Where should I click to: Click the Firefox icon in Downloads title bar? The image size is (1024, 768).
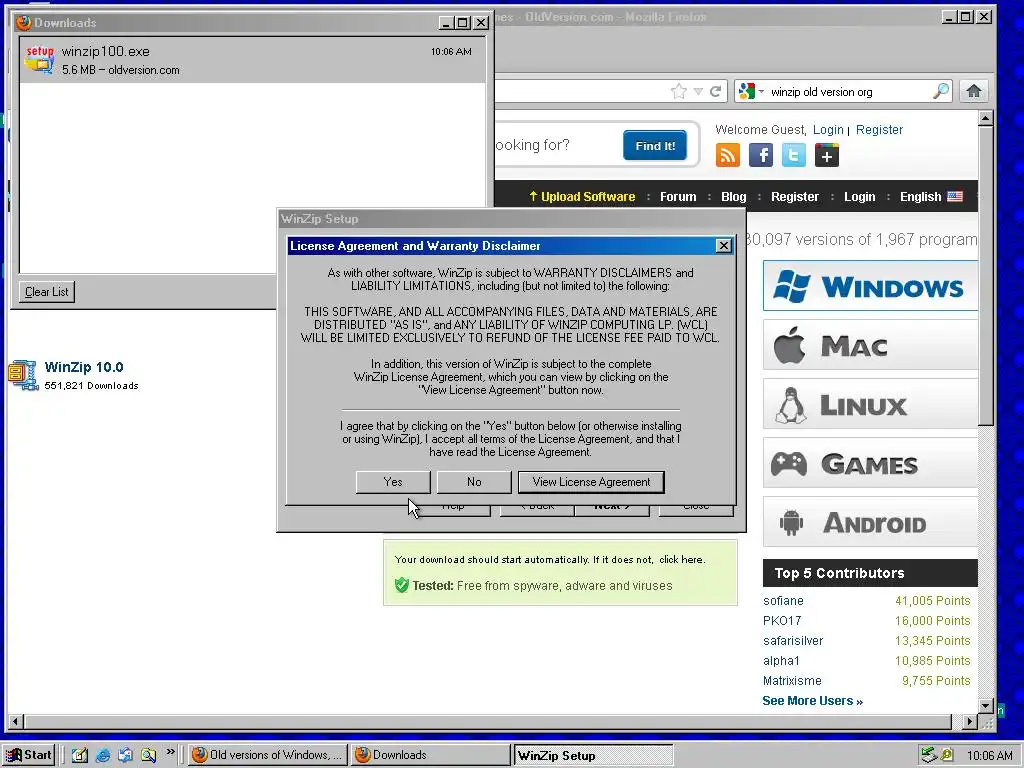(24, 22)
